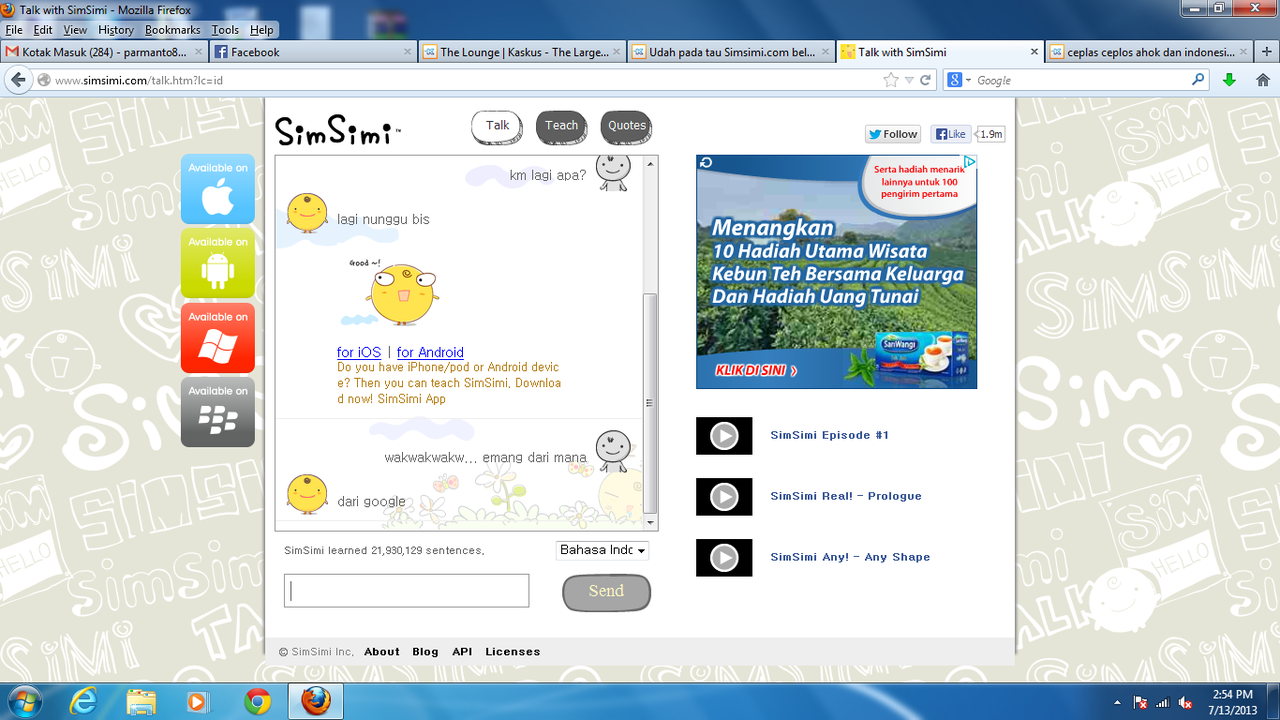Click the chat window scrollbar down arrow
Image resolution: width=1280 pixels, height=720 pixels.
651,523
